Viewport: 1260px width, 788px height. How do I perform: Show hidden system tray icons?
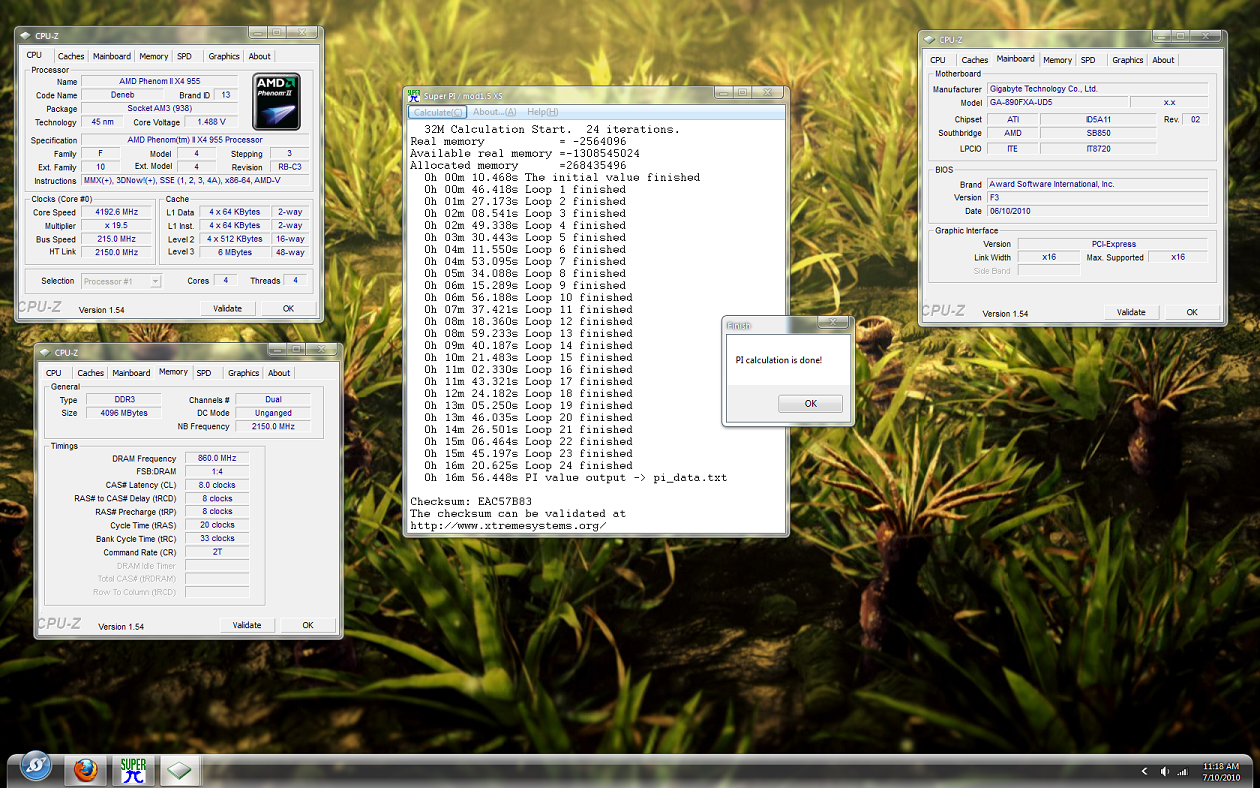tap(1145, 771)
